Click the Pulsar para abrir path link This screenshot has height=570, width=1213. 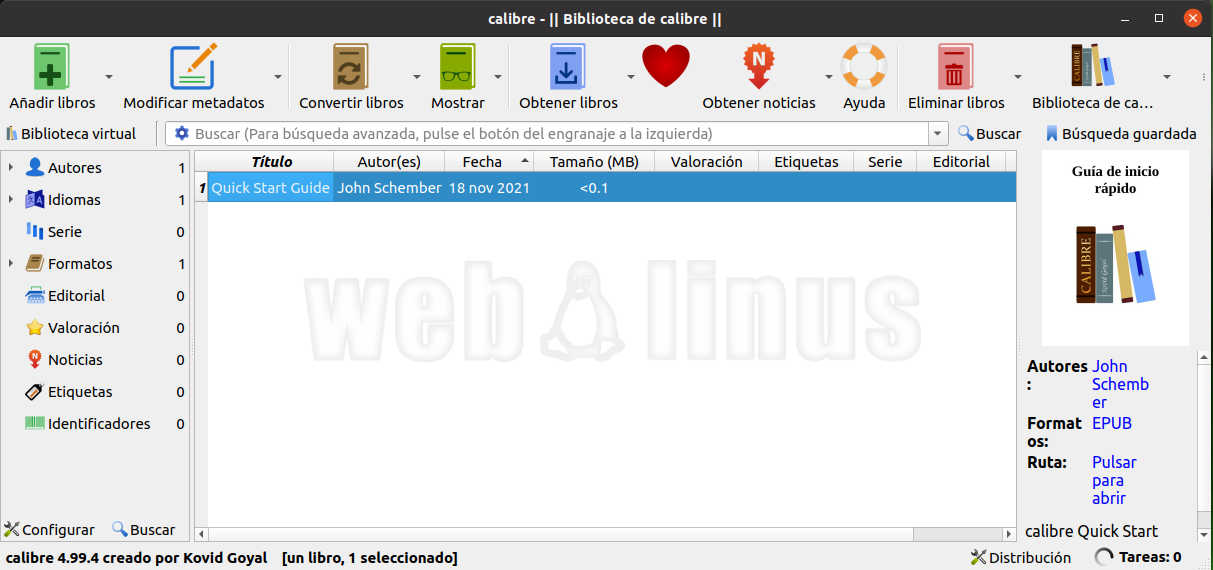point(1114,480)
